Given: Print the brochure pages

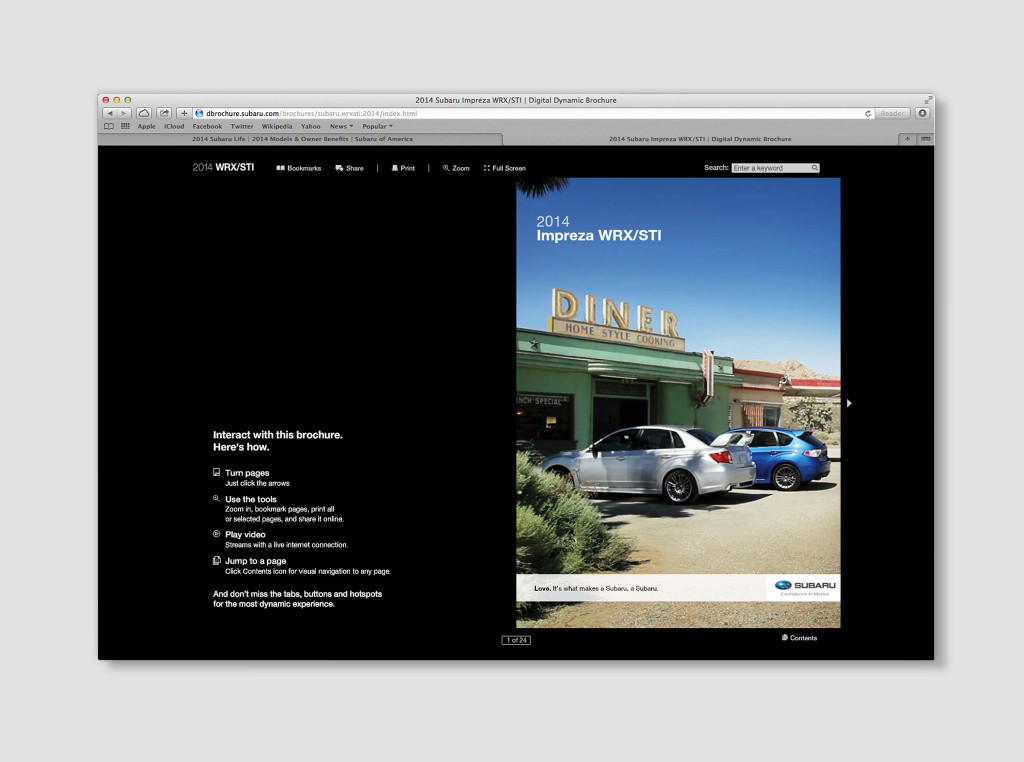Looking at the screenshot, I should tap(403, 168).
